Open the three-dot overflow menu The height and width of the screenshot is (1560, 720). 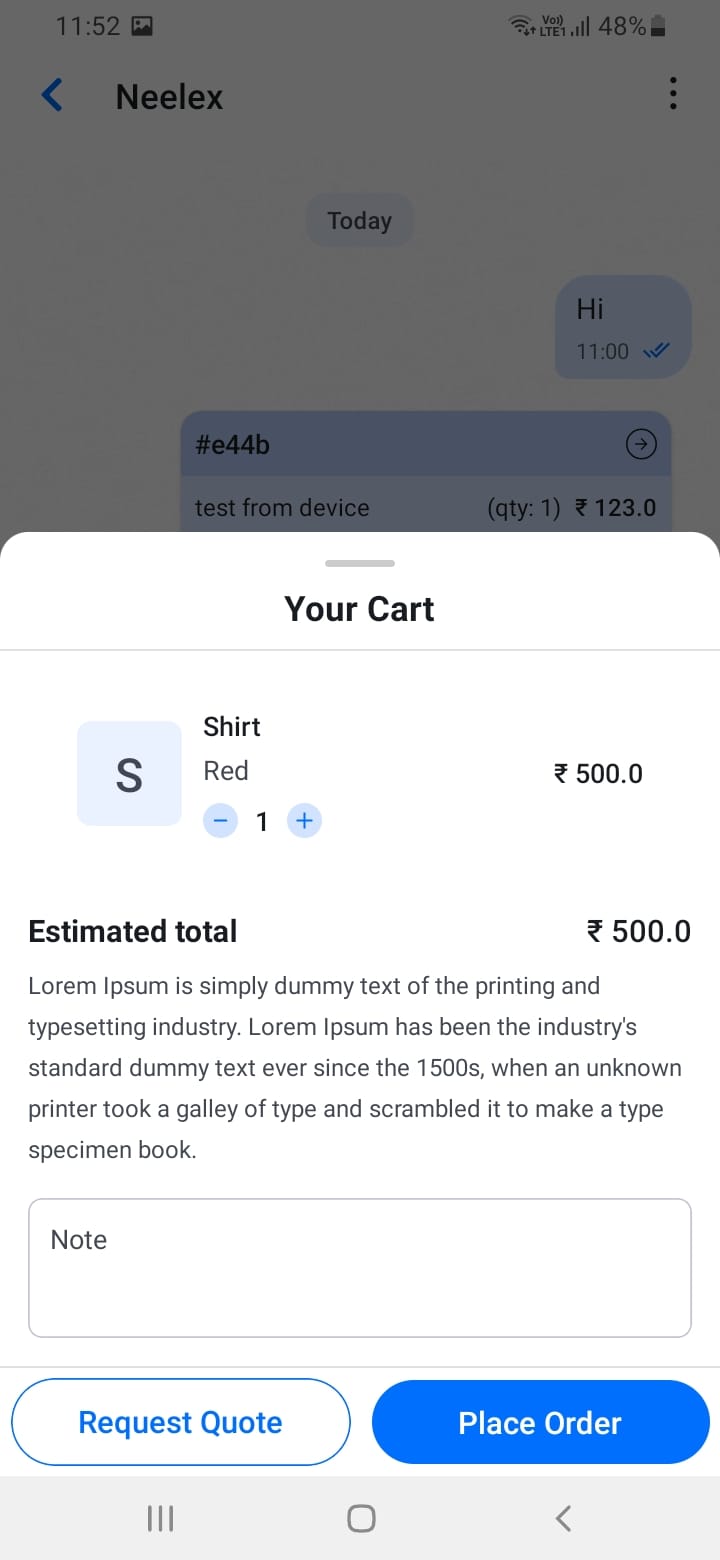tap(673, 94)
